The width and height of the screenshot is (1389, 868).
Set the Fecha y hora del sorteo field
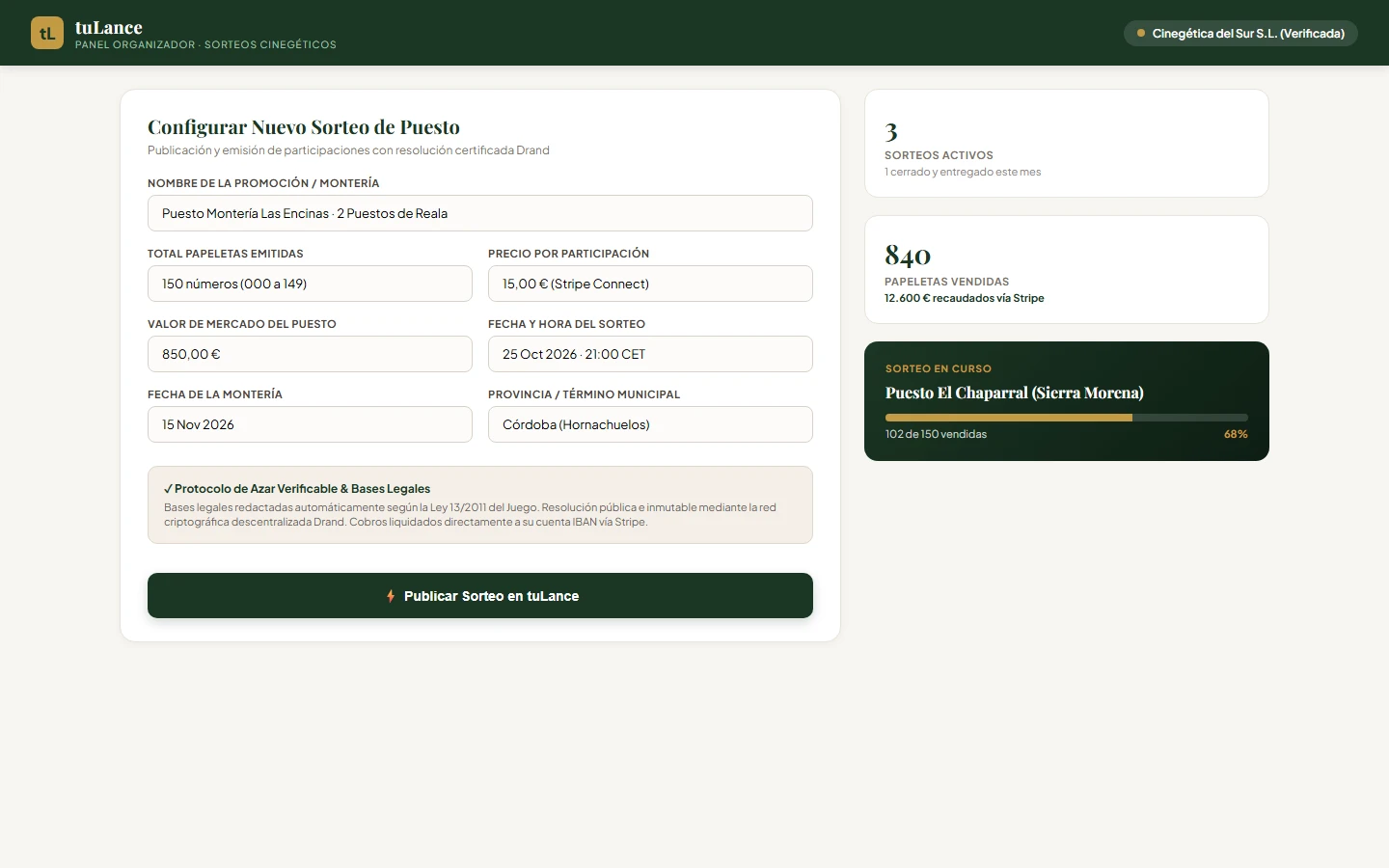click(x=650, y=354)
